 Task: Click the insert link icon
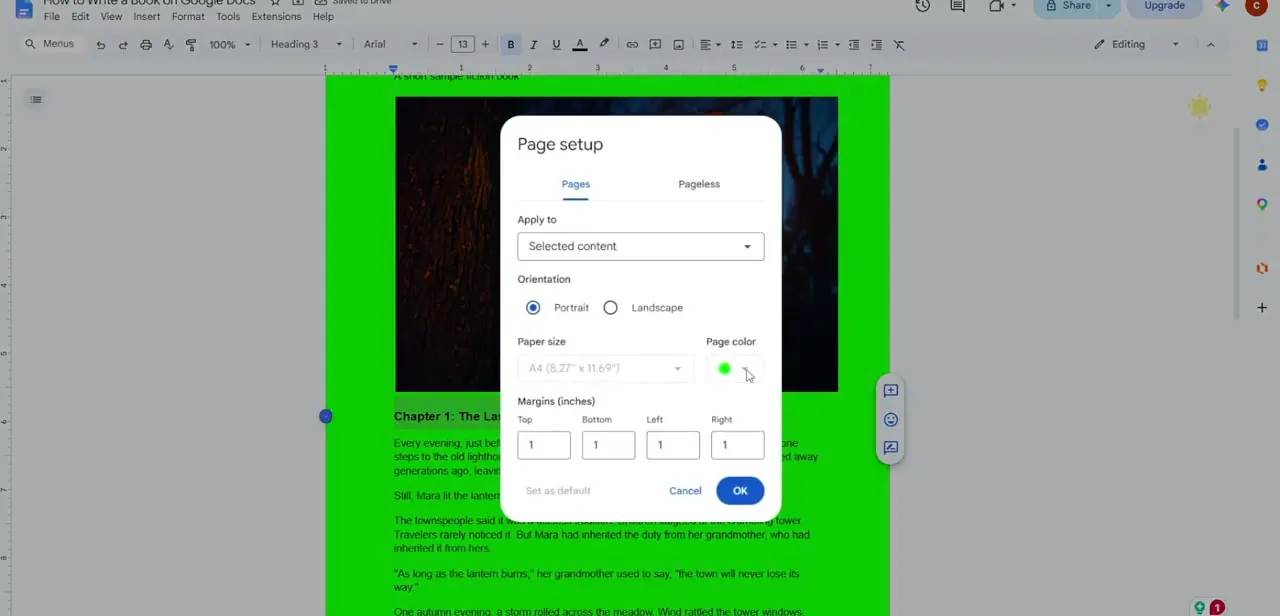tap(632, 44)
